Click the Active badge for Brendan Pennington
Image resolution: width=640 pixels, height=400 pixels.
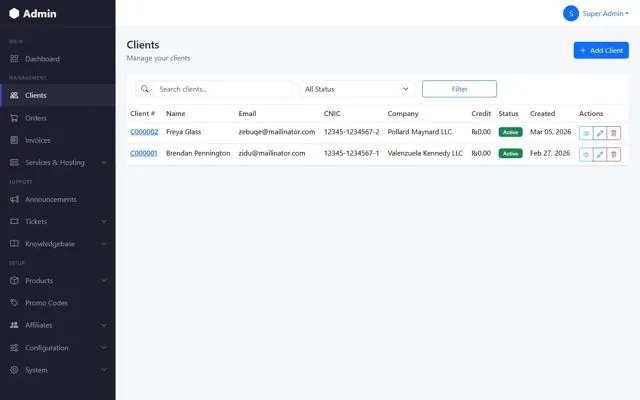[510, 153]
